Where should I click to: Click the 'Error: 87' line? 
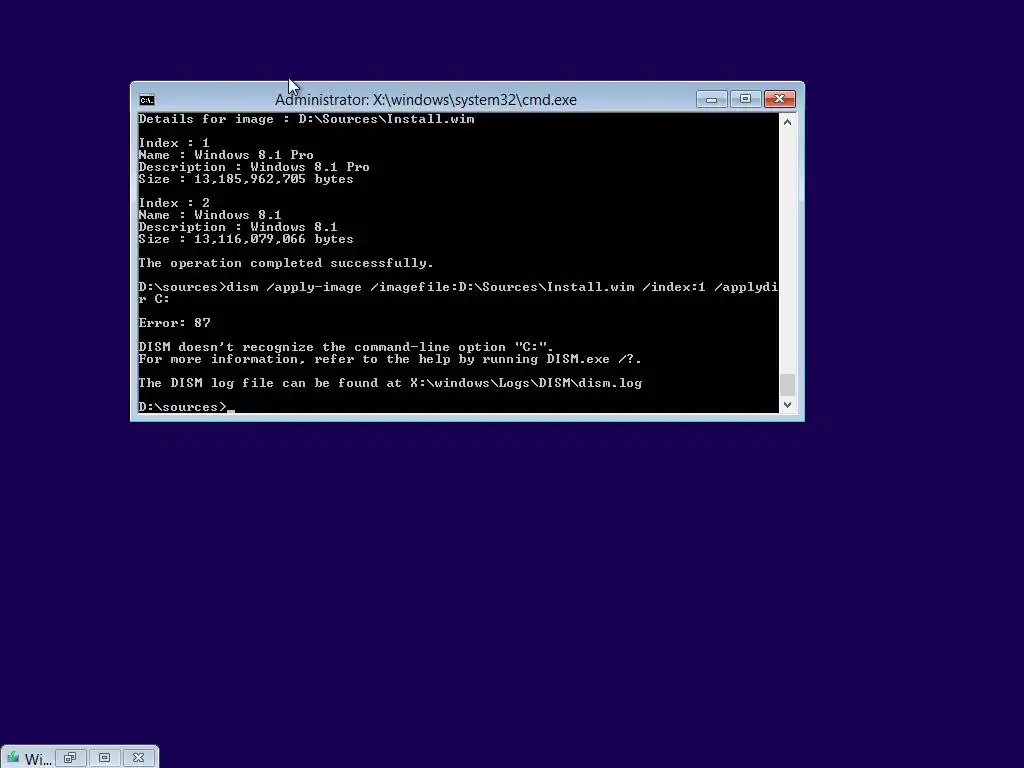[x=174, y=323]
